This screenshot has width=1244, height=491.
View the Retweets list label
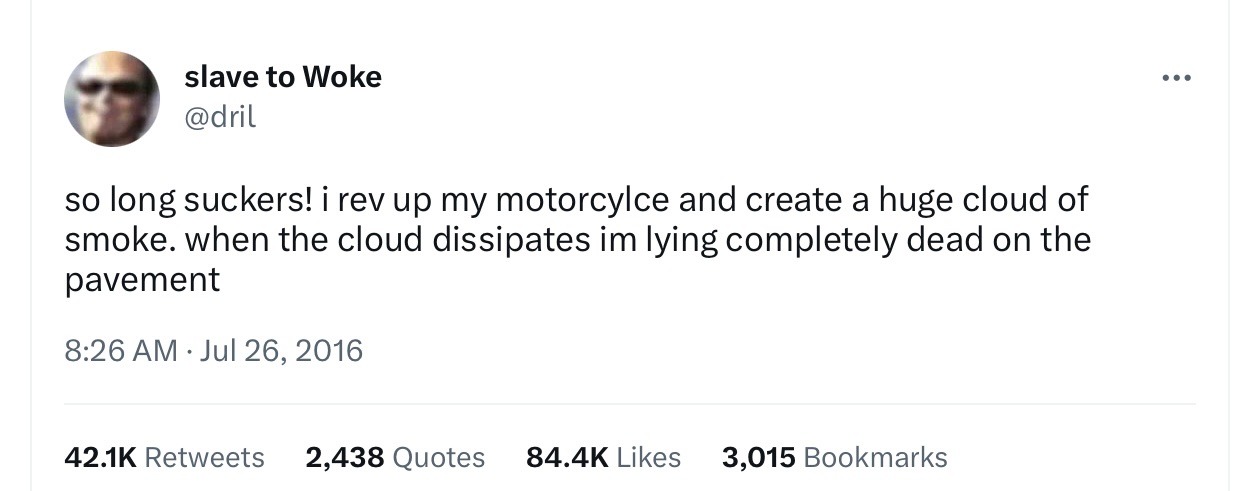click(205, 457)
